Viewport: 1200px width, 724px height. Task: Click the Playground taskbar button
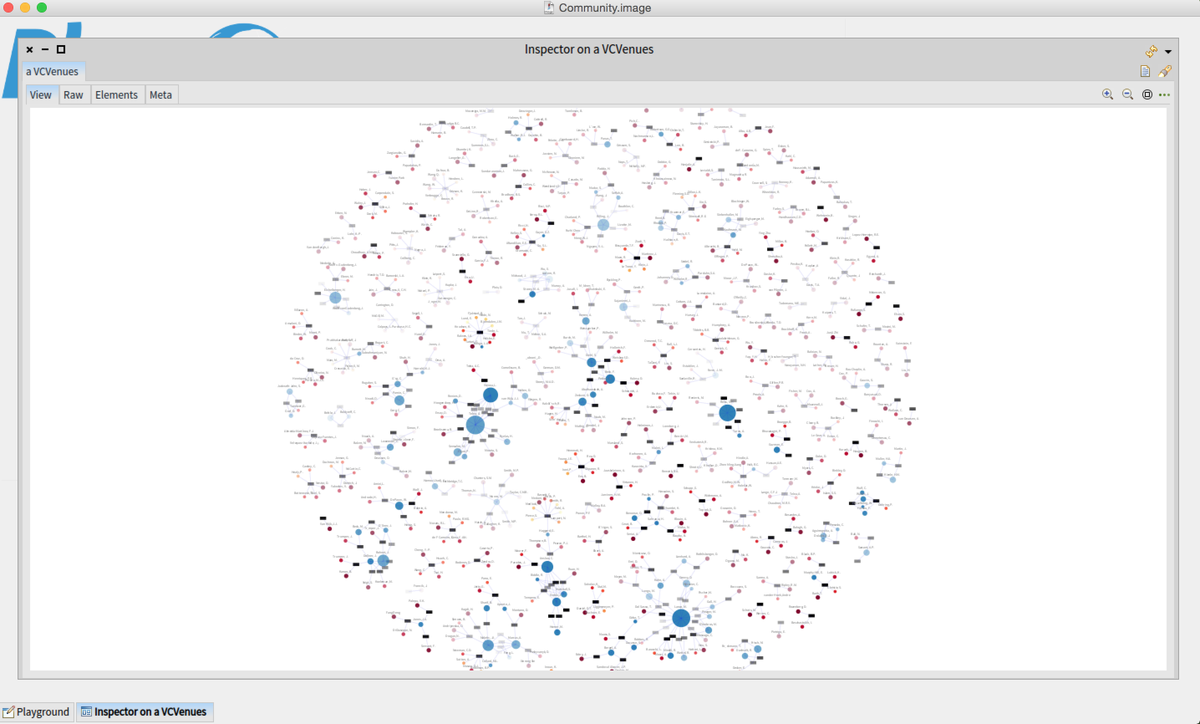[x=36, y=712]
